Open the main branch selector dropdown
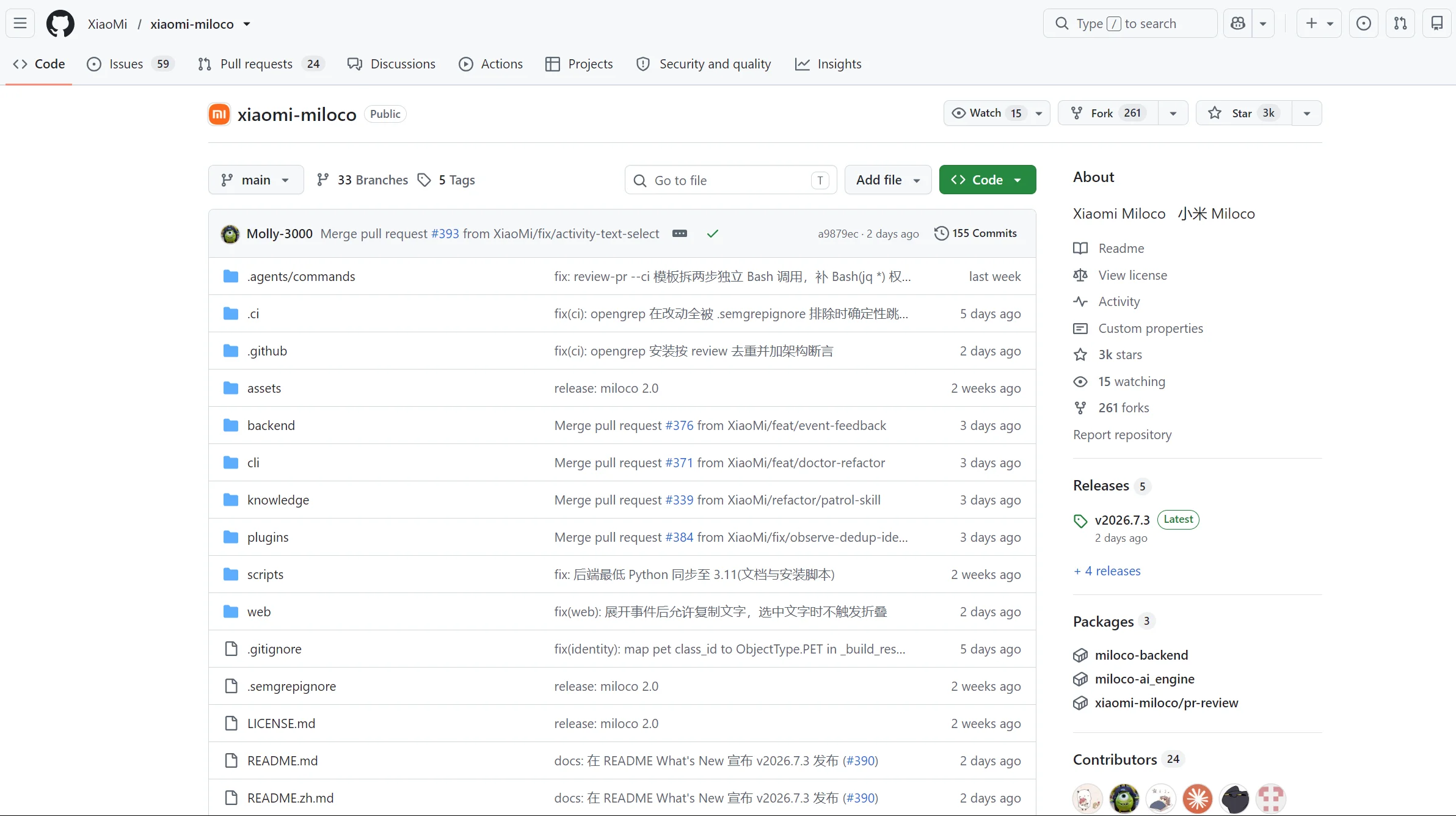 pyautogui.click(x=256, y=180)
